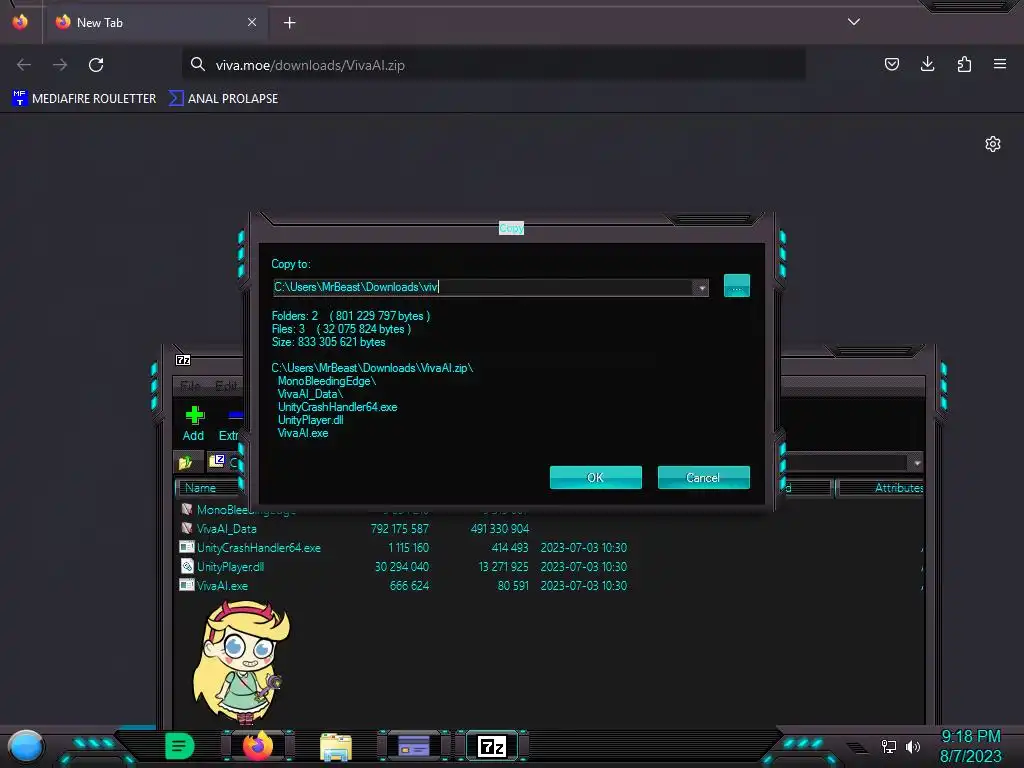Select UnityCrashHandler64.exe in 7-Zip list
Viewport: 1024px width, 768px height.
pos(259,547)
